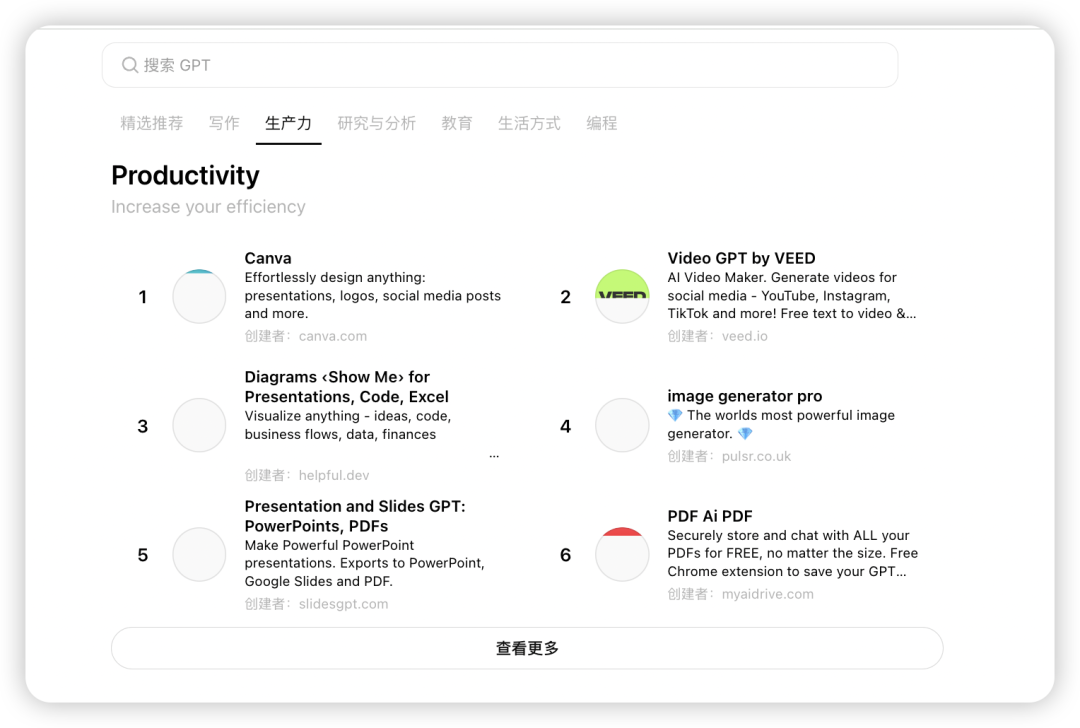Screen dimensions: 1080x728
Task: Click the Canva avatar icon
Action: [x=199, y=296]
